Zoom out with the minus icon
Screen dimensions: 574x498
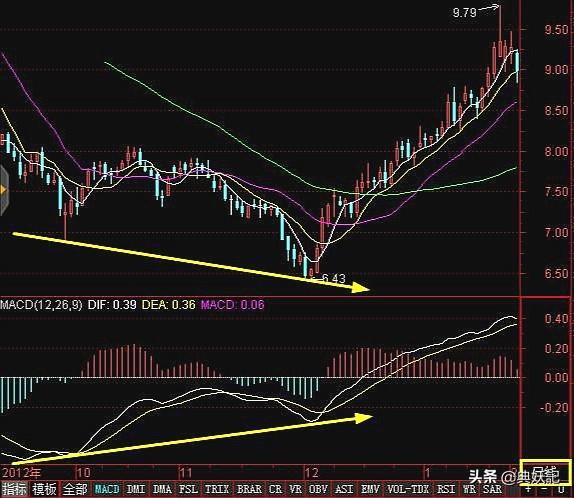[545, 490]
